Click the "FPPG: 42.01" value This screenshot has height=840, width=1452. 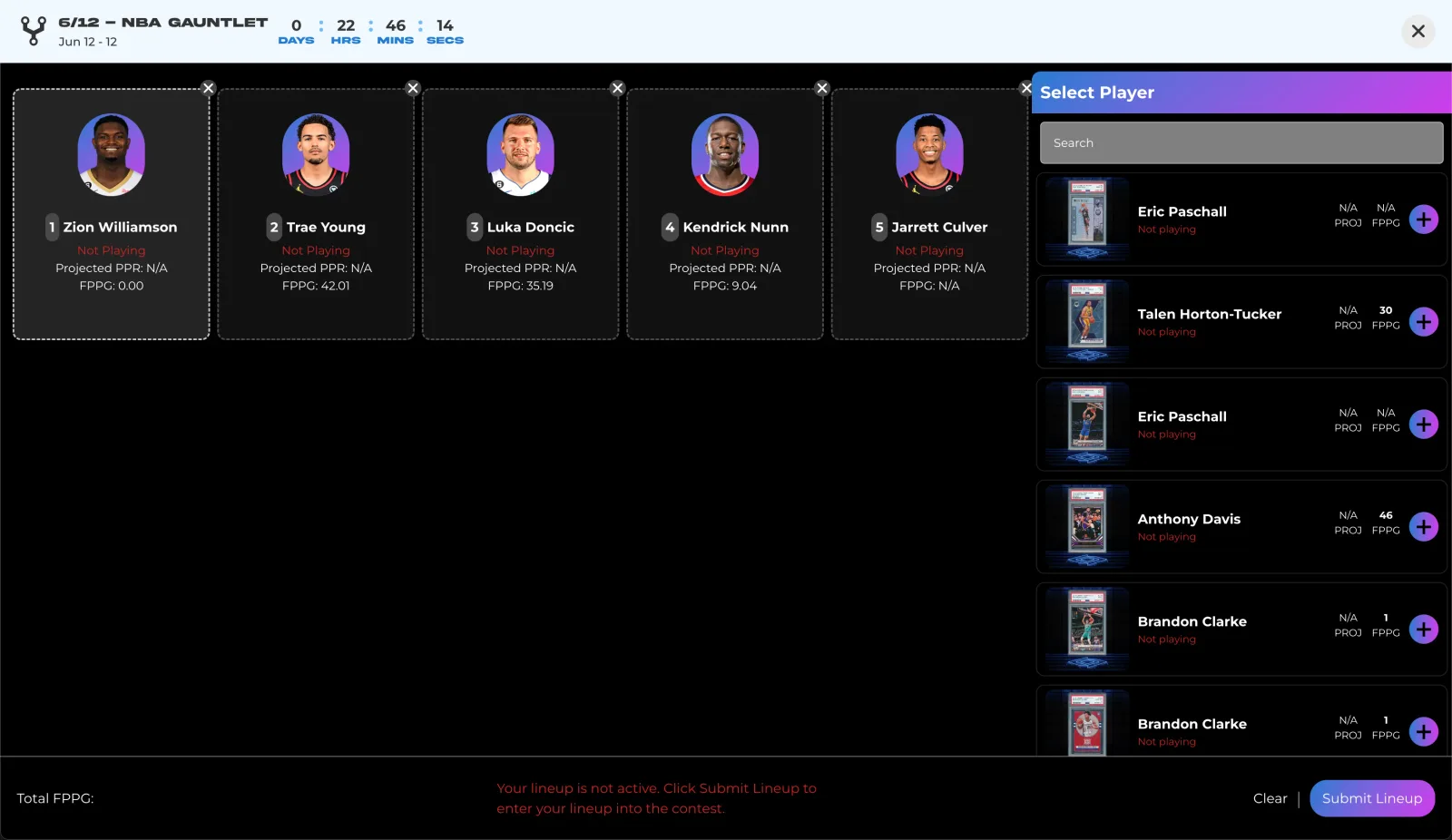316,286
